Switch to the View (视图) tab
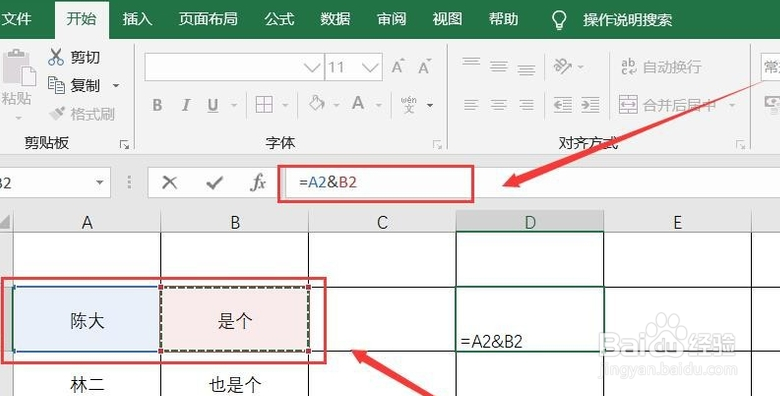Image resolution: width=780 pixels, height=396 pixels. (447, 19)
